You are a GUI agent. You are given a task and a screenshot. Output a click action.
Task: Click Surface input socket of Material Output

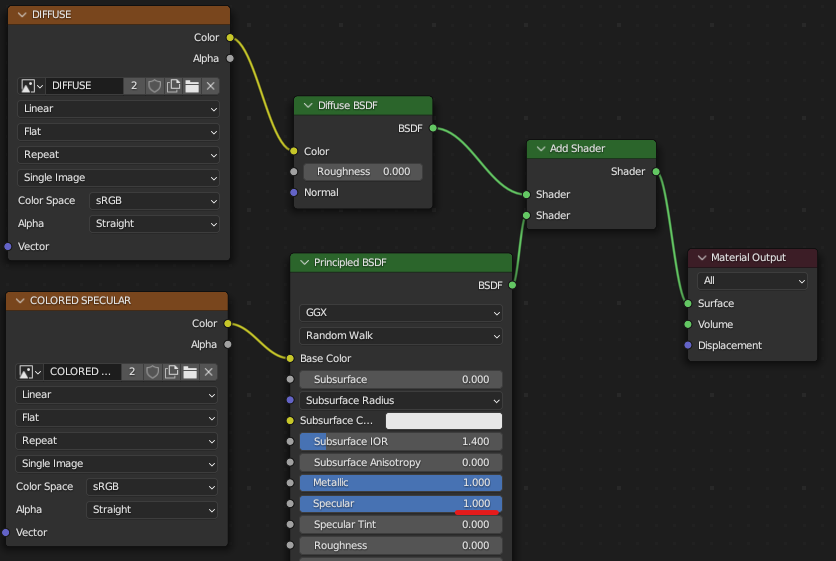pos(688,303)
